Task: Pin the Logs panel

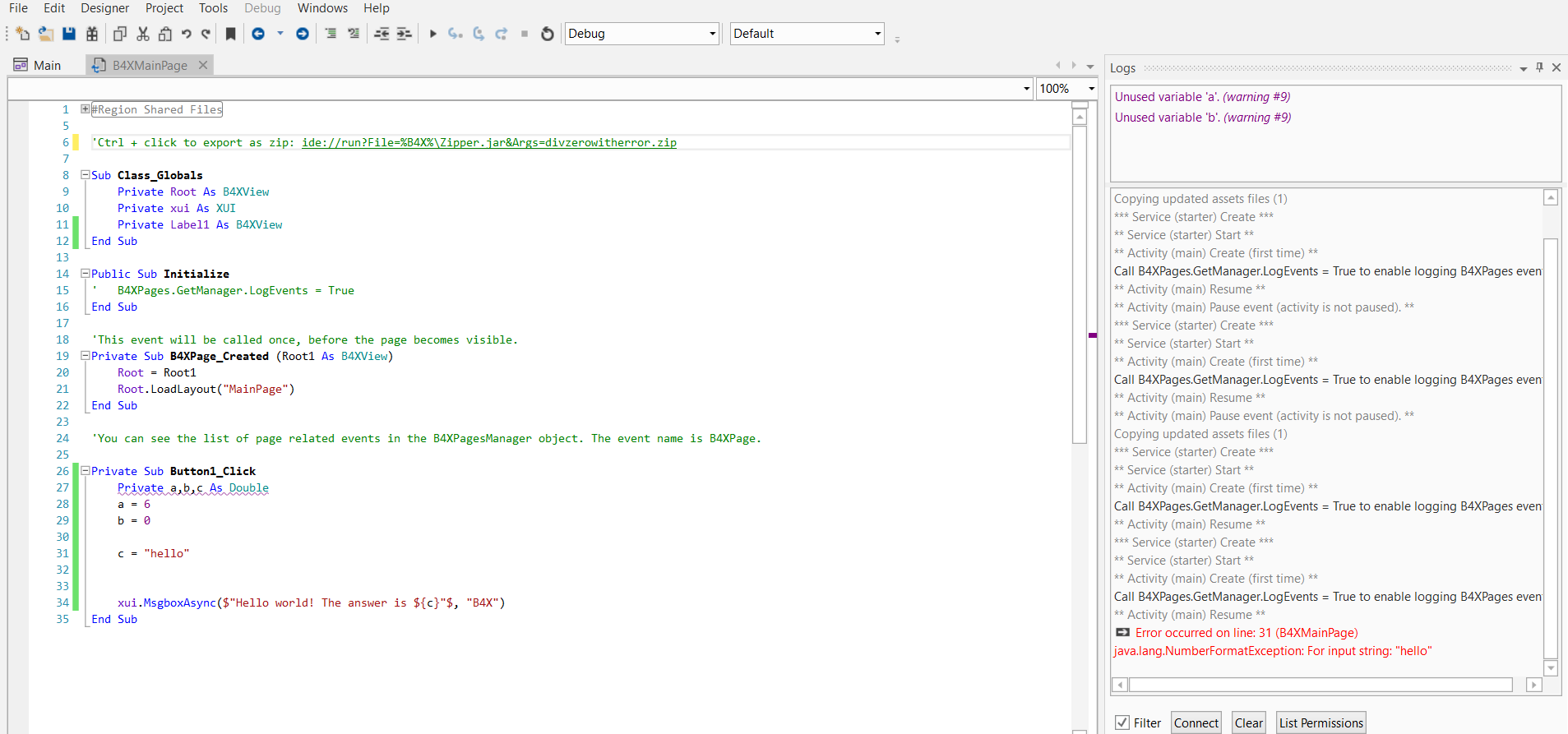Action: pos(1539,67)
